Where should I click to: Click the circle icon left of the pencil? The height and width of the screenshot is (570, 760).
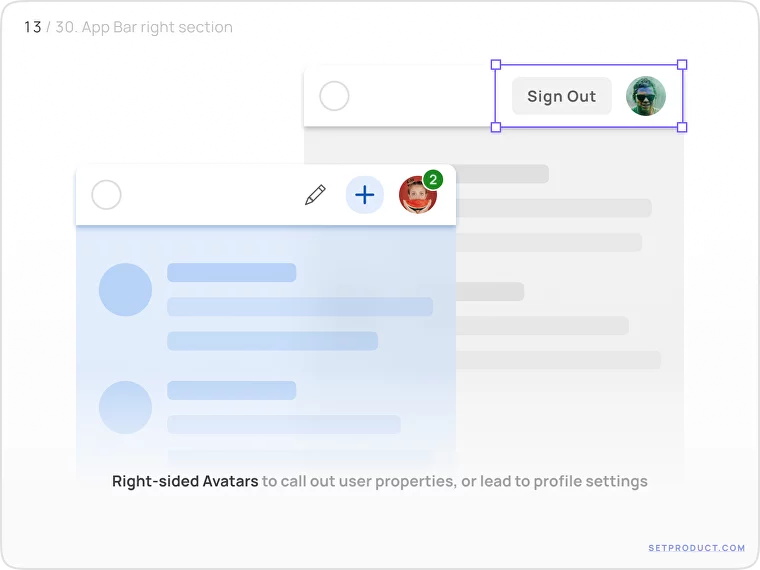coord(106,195)
